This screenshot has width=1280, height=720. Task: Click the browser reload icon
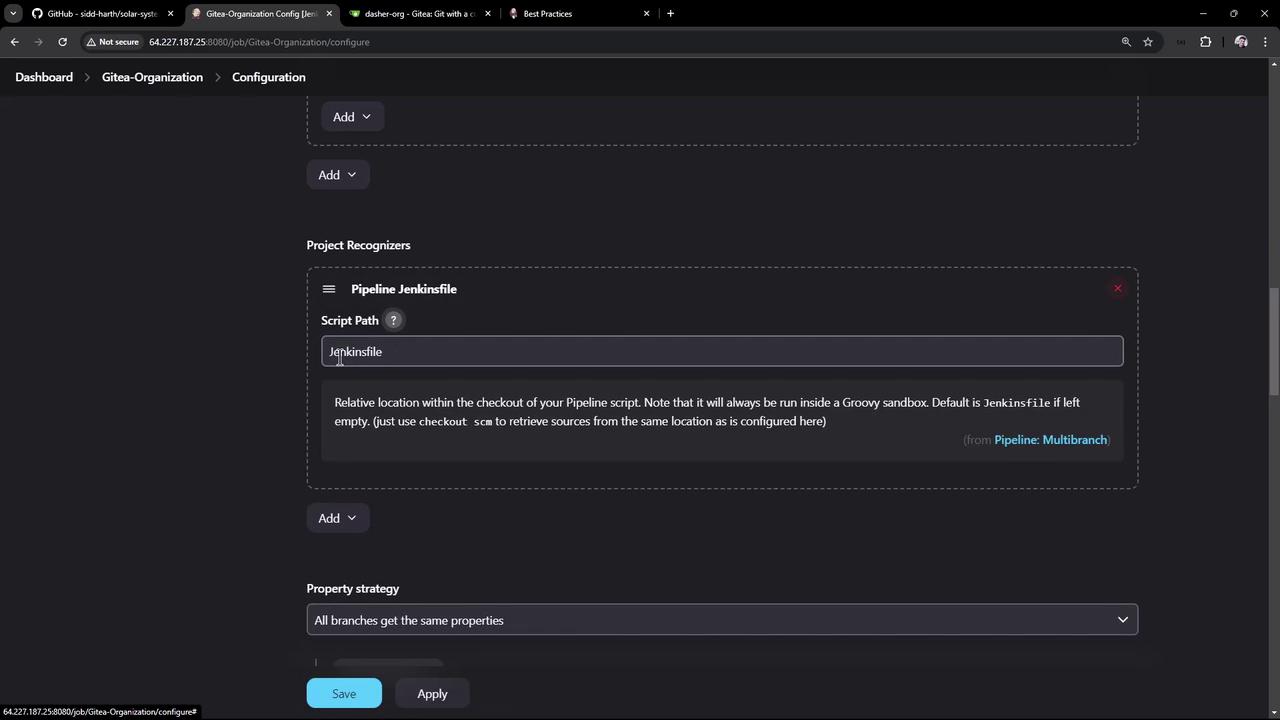62,42
